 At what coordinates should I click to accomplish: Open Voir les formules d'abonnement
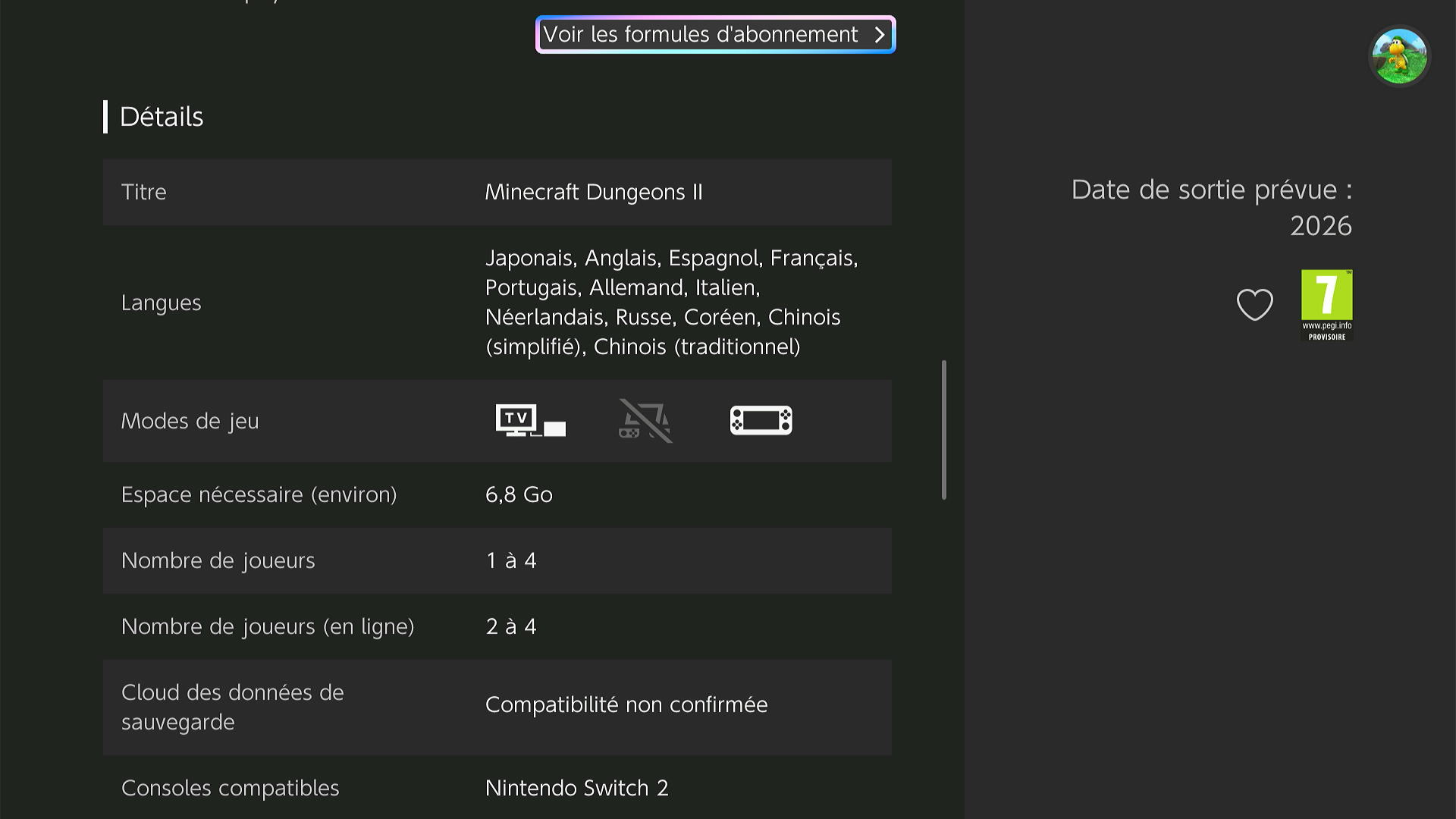pyautogui.click(x=701, y=35)
